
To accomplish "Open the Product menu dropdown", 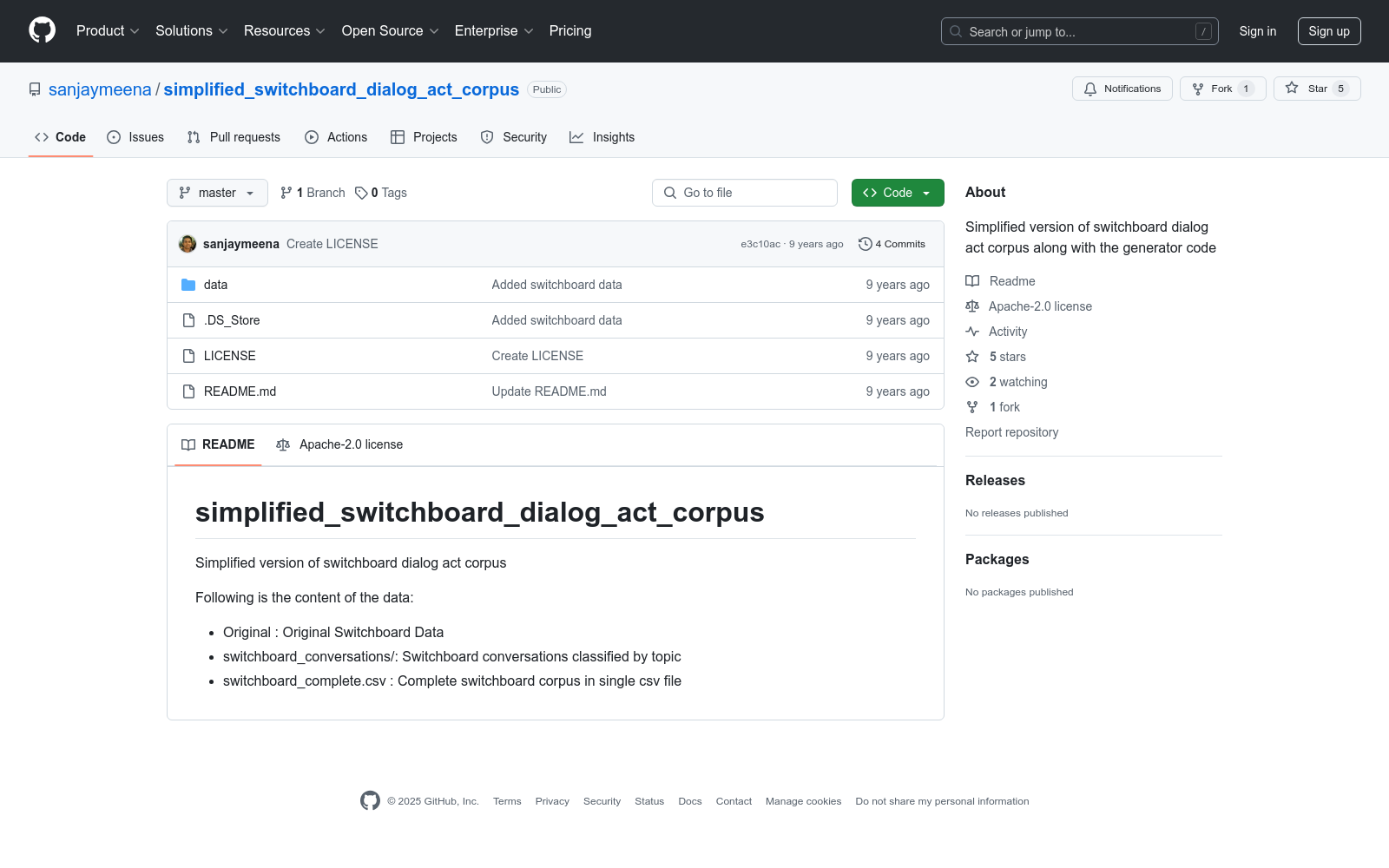I will pyautogui.click(x=107, y=31).
